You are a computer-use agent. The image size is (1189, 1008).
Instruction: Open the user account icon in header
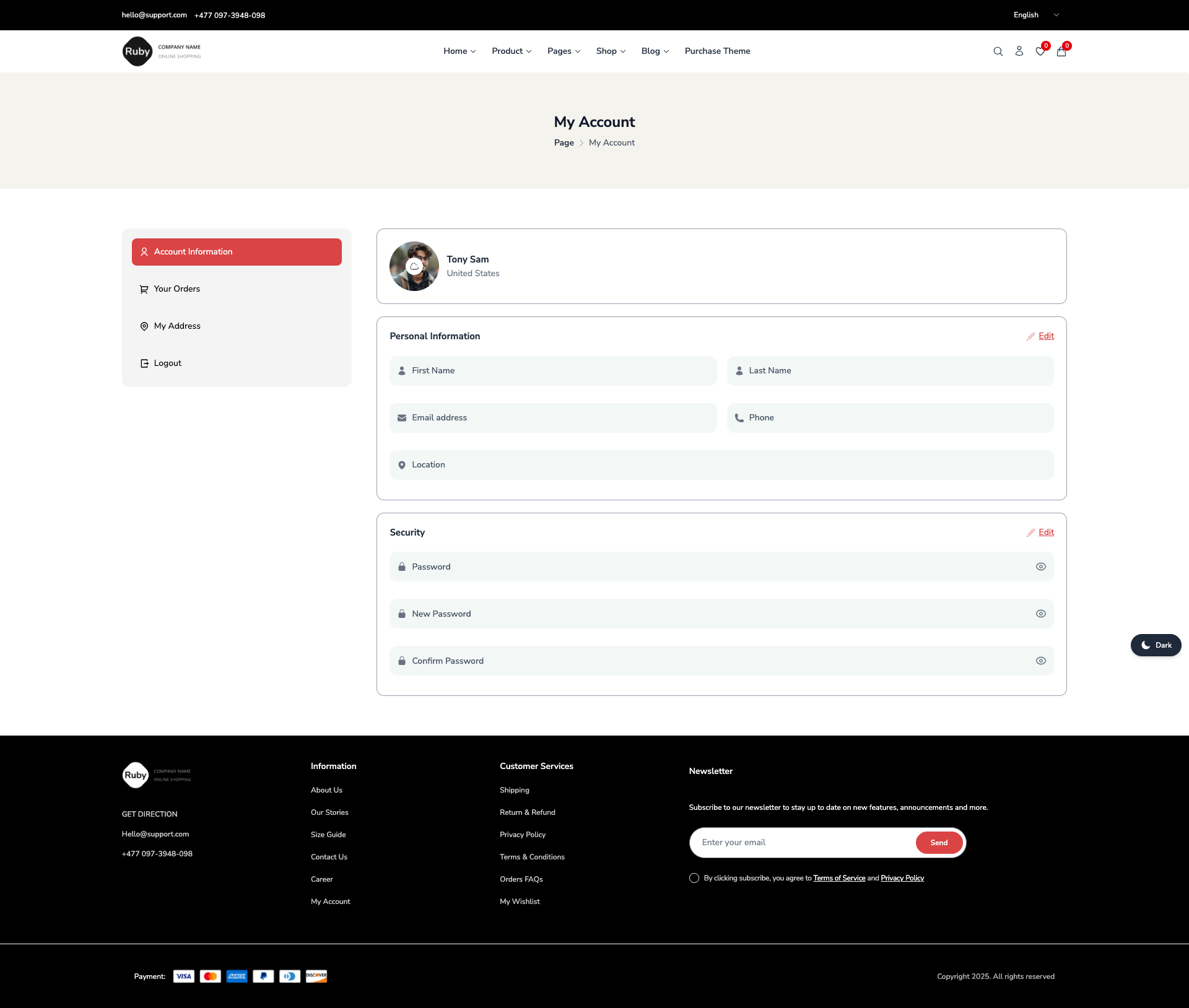tap(1019, 51)
